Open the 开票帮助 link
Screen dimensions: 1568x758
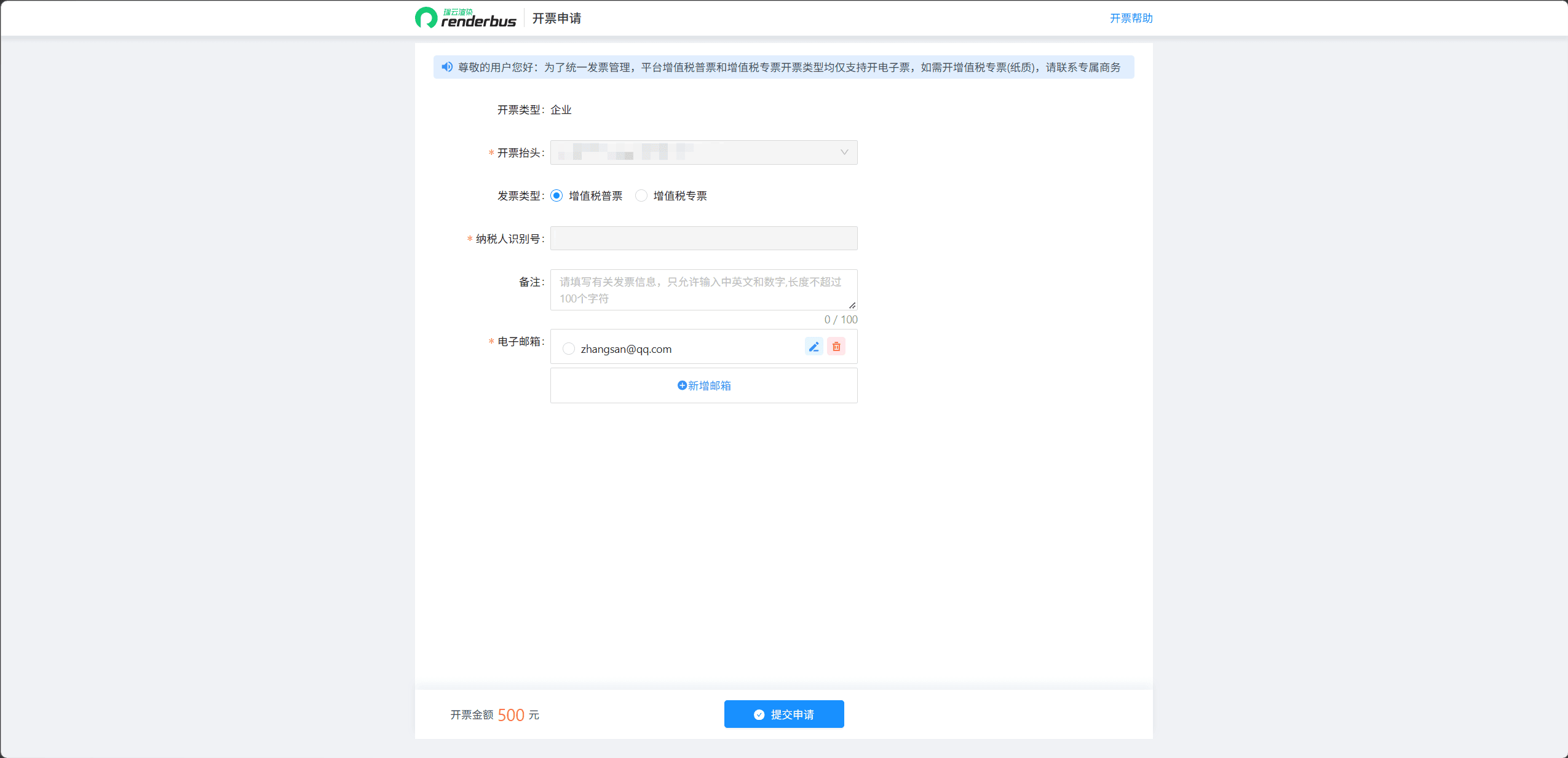coord(1131,18)
